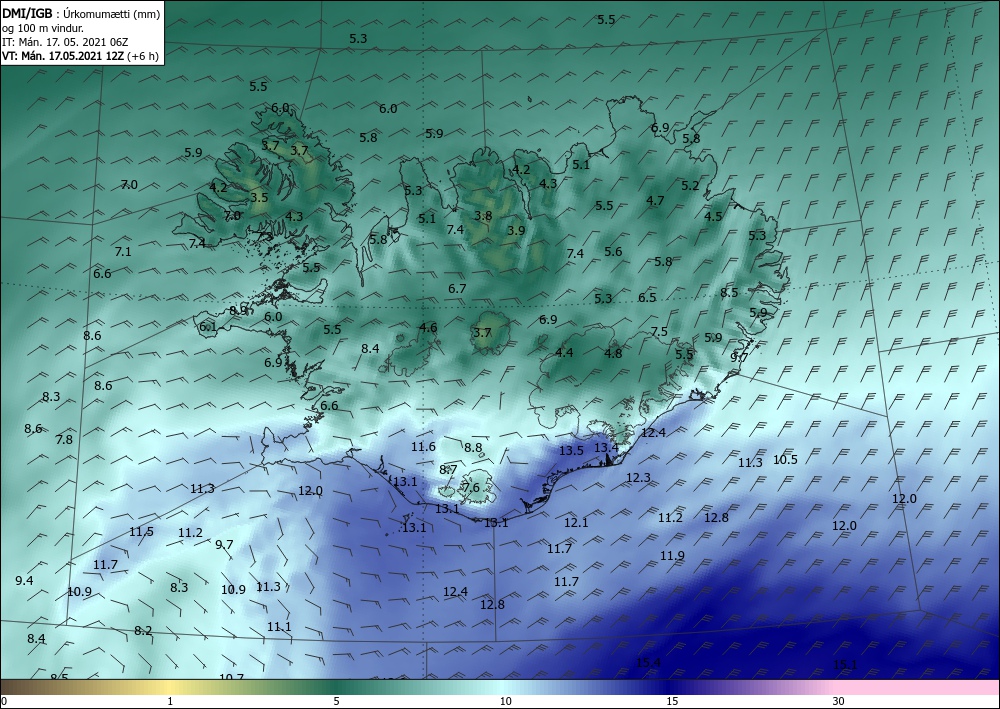The height and width of the screenshot is (709, 1000).
Task: Click the 12.1 value label
Action: coord(576,523)
